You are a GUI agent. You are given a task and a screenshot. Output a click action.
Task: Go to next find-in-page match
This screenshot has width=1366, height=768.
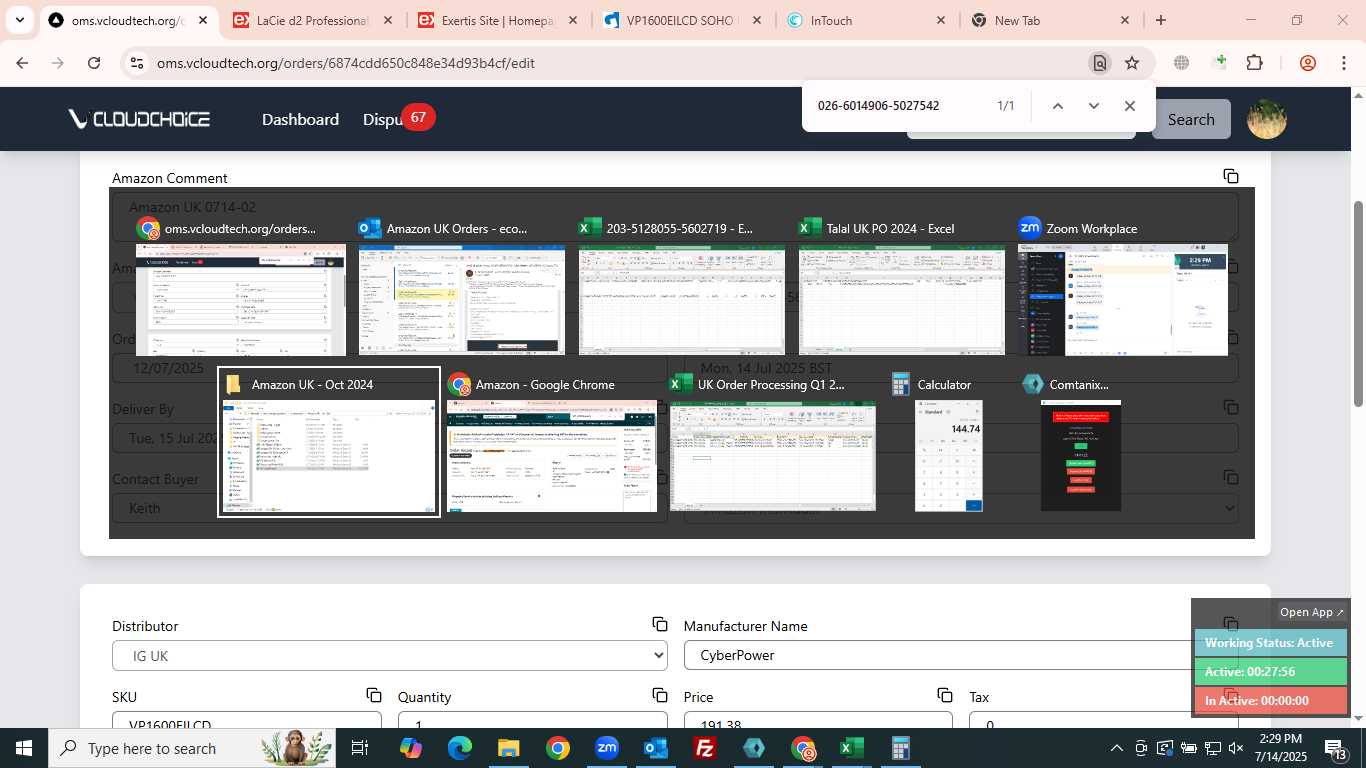click(1093, 106)
